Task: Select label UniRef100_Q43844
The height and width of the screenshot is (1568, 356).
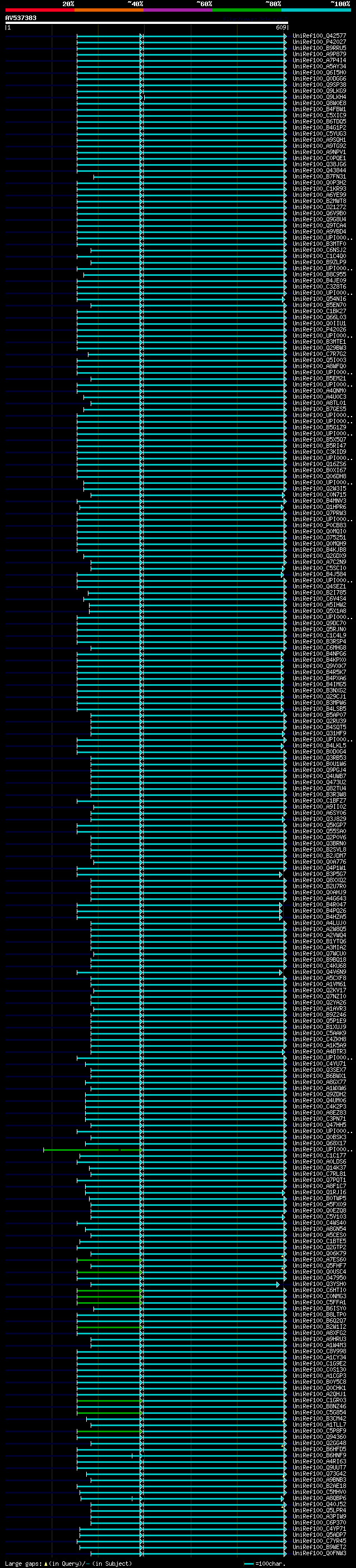Action: (x=319, y=170)
